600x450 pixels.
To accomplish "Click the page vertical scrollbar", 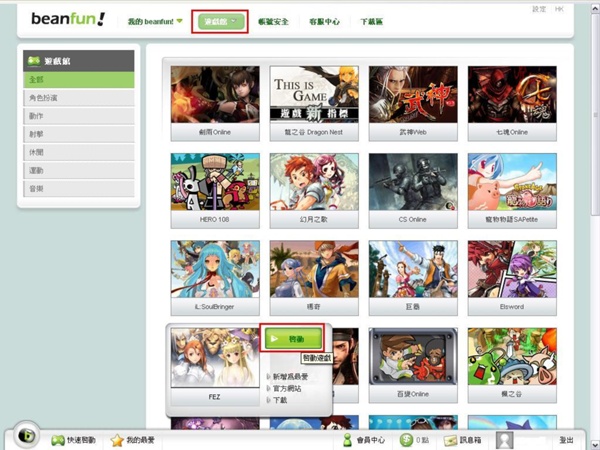I will (596, 115).
